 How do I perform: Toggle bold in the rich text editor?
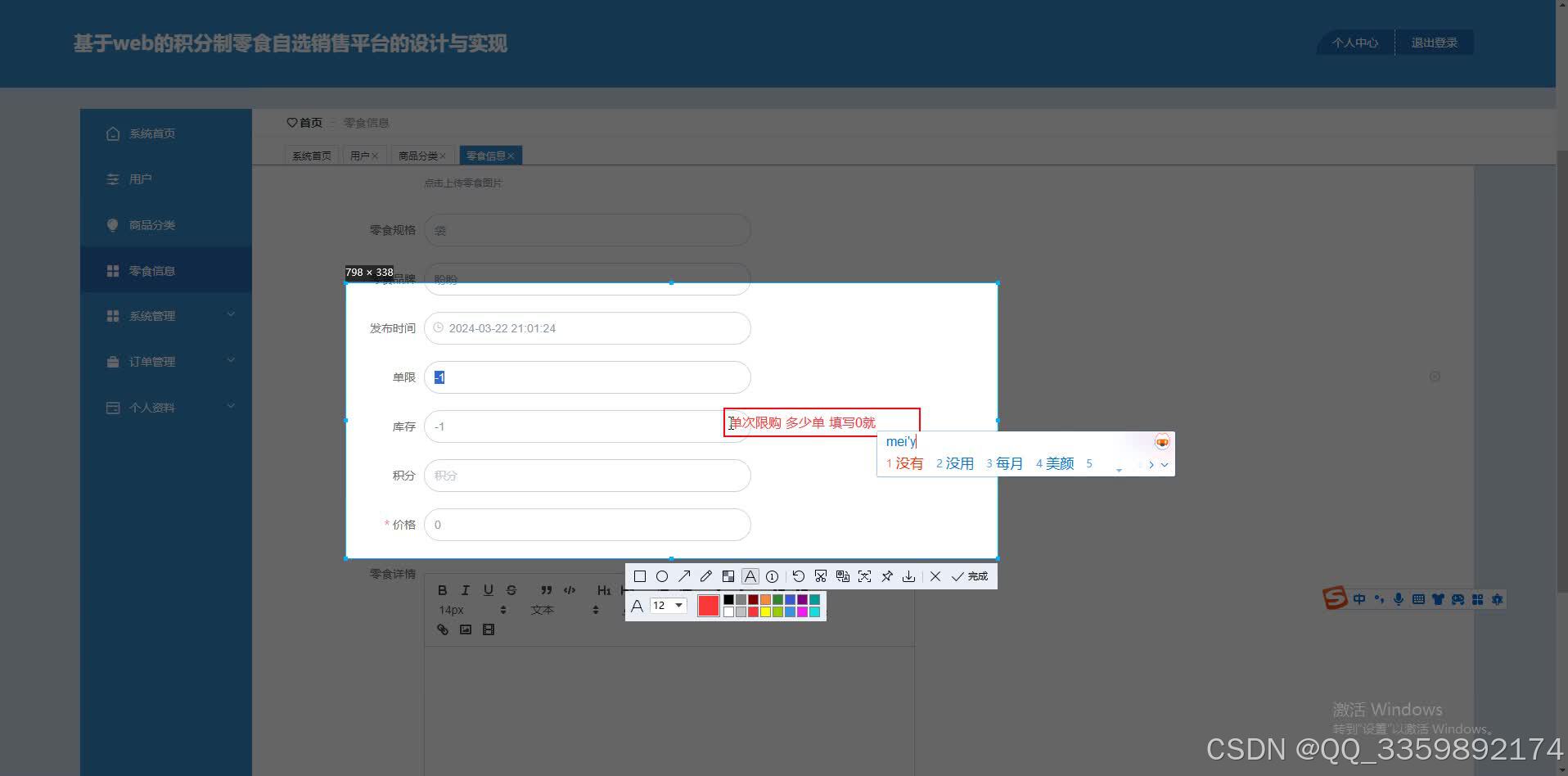pyautogui.click(x=442, y=590)
